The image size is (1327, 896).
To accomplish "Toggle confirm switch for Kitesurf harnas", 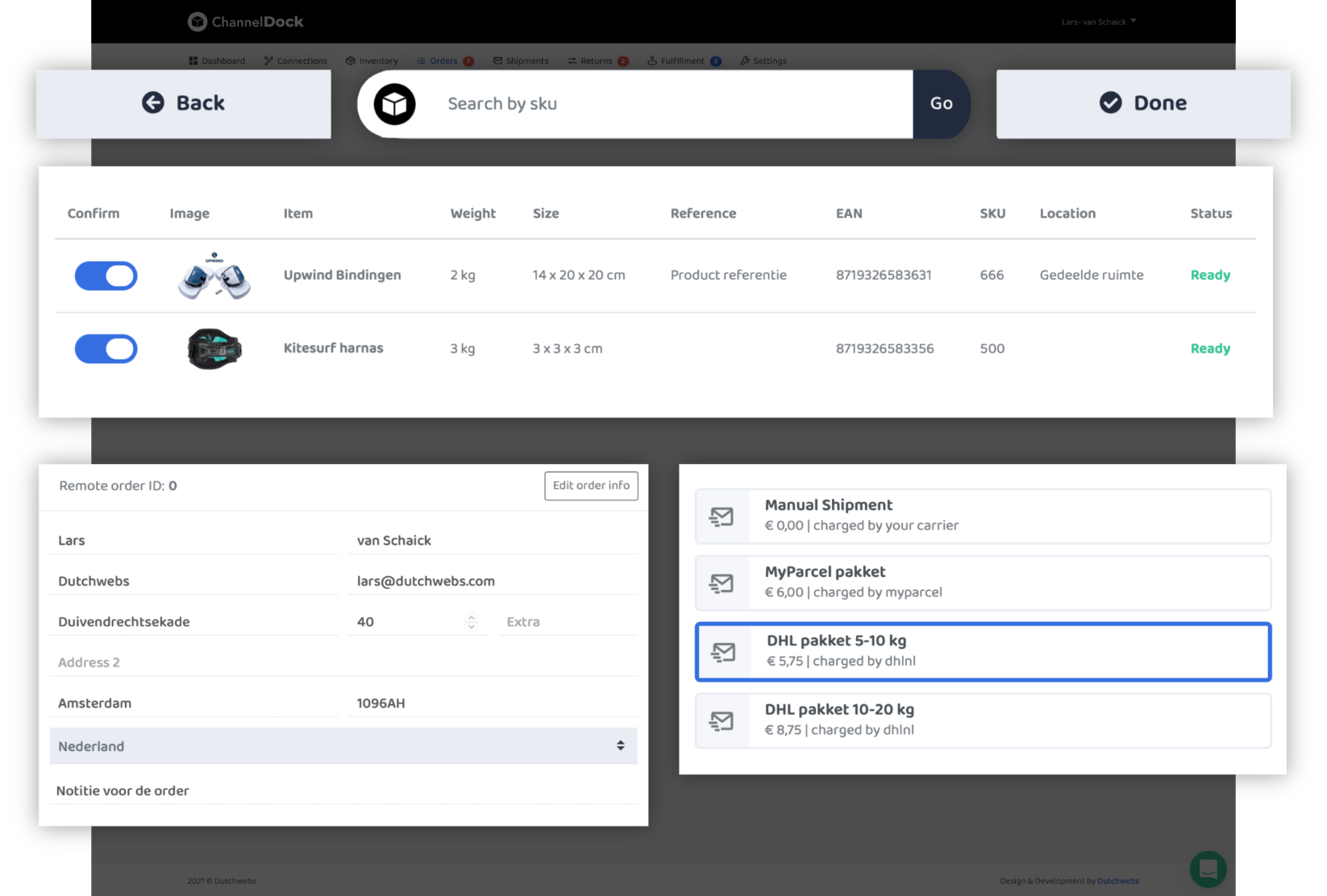I will click(106, 350).
